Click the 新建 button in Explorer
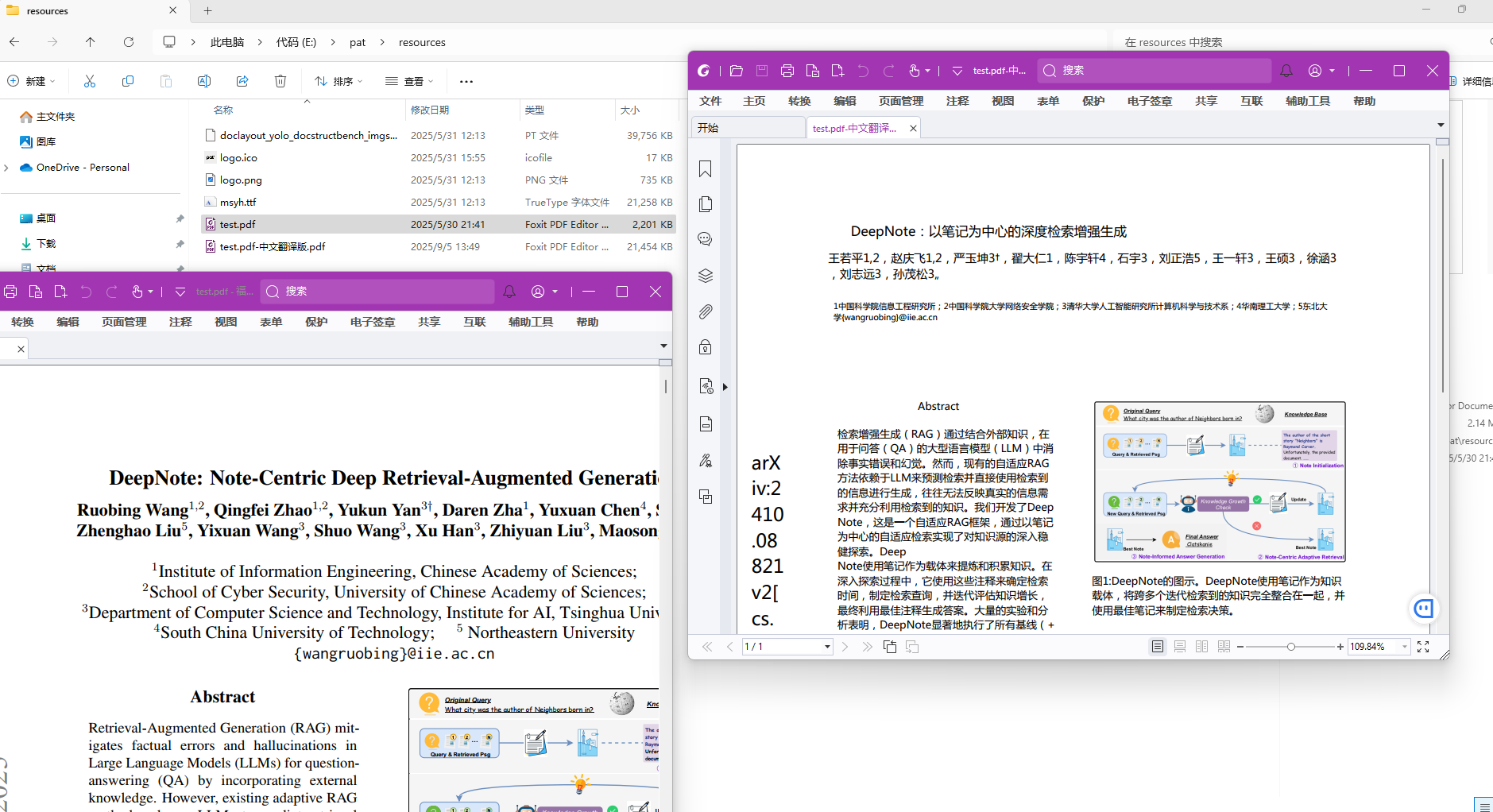Image resolution: width=1493 pixels, height=812 pixels. click(x=31, y=81)
